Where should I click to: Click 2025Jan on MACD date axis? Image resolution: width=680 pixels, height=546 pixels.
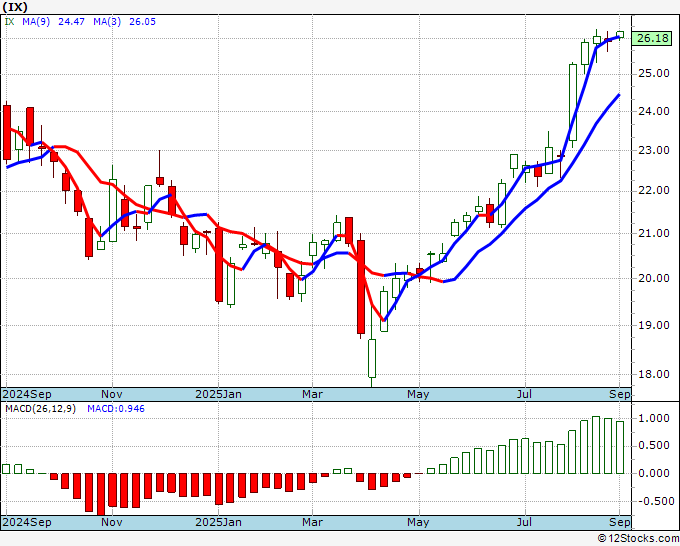pos(218,522)
